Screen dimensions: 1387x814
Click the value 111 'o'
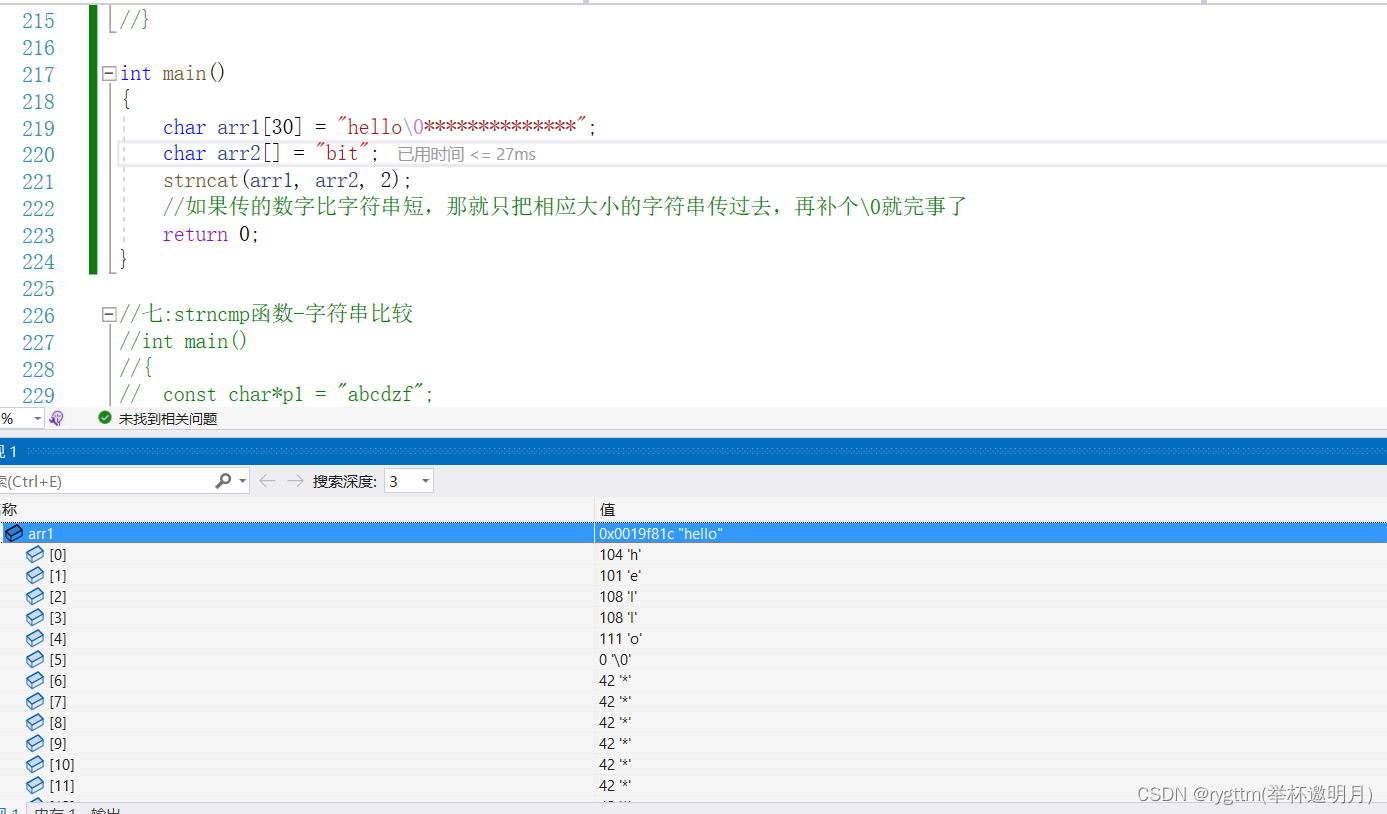tap(620, 639)
